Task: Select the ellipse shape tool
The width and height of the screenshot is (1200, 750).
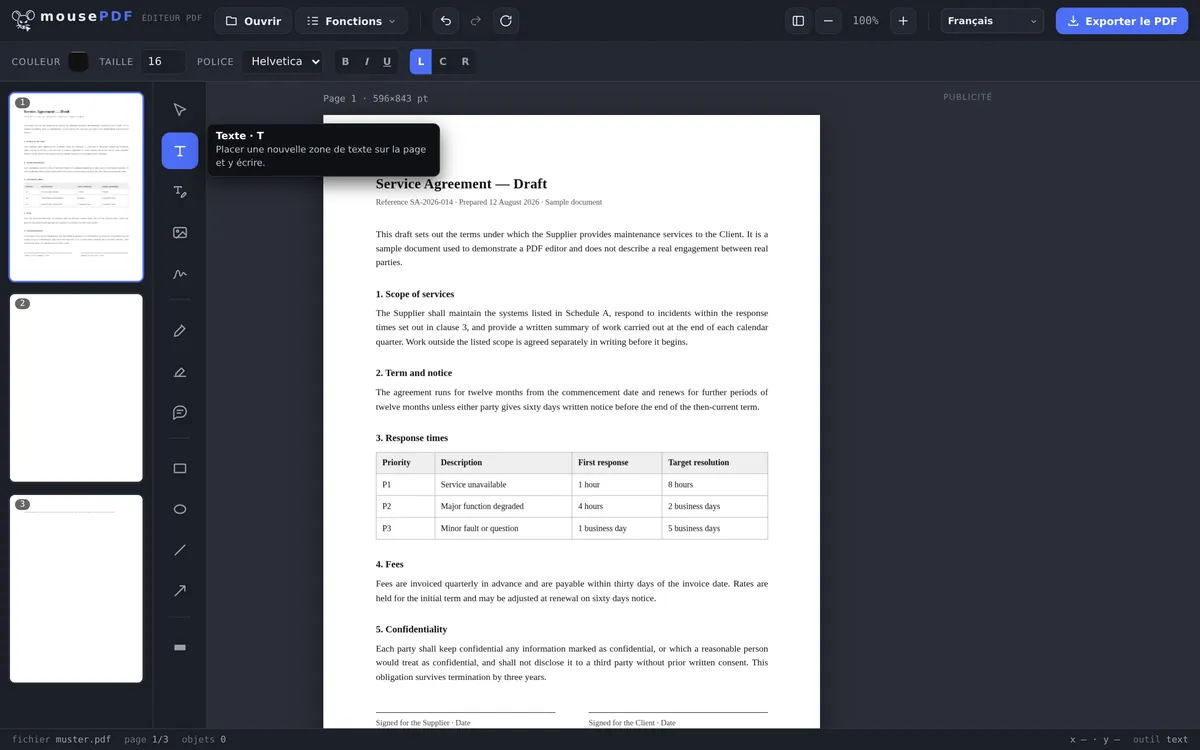Action: pyautogui.click(x=180, y=509)
